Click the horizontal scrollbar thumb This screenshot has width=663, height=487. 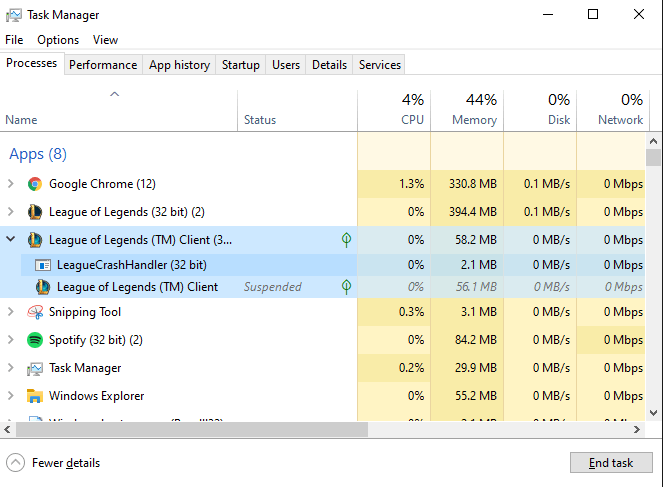pyautogui.click(x=192, y=430)
